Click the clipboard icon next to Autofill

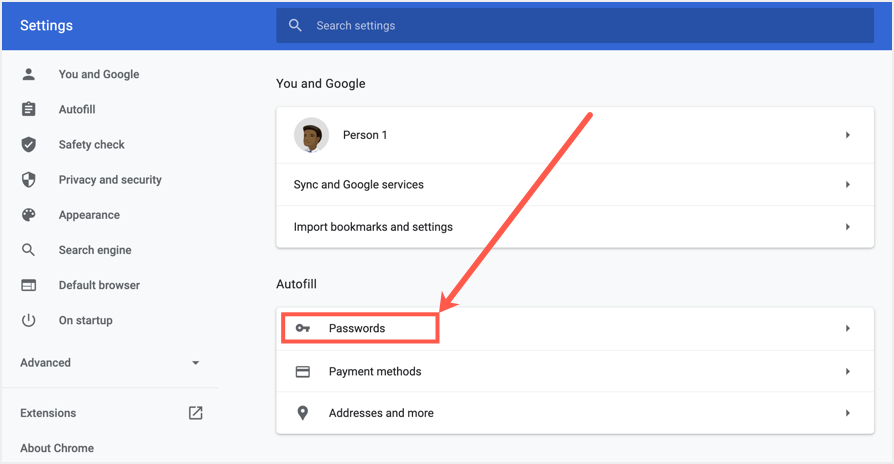29,109
